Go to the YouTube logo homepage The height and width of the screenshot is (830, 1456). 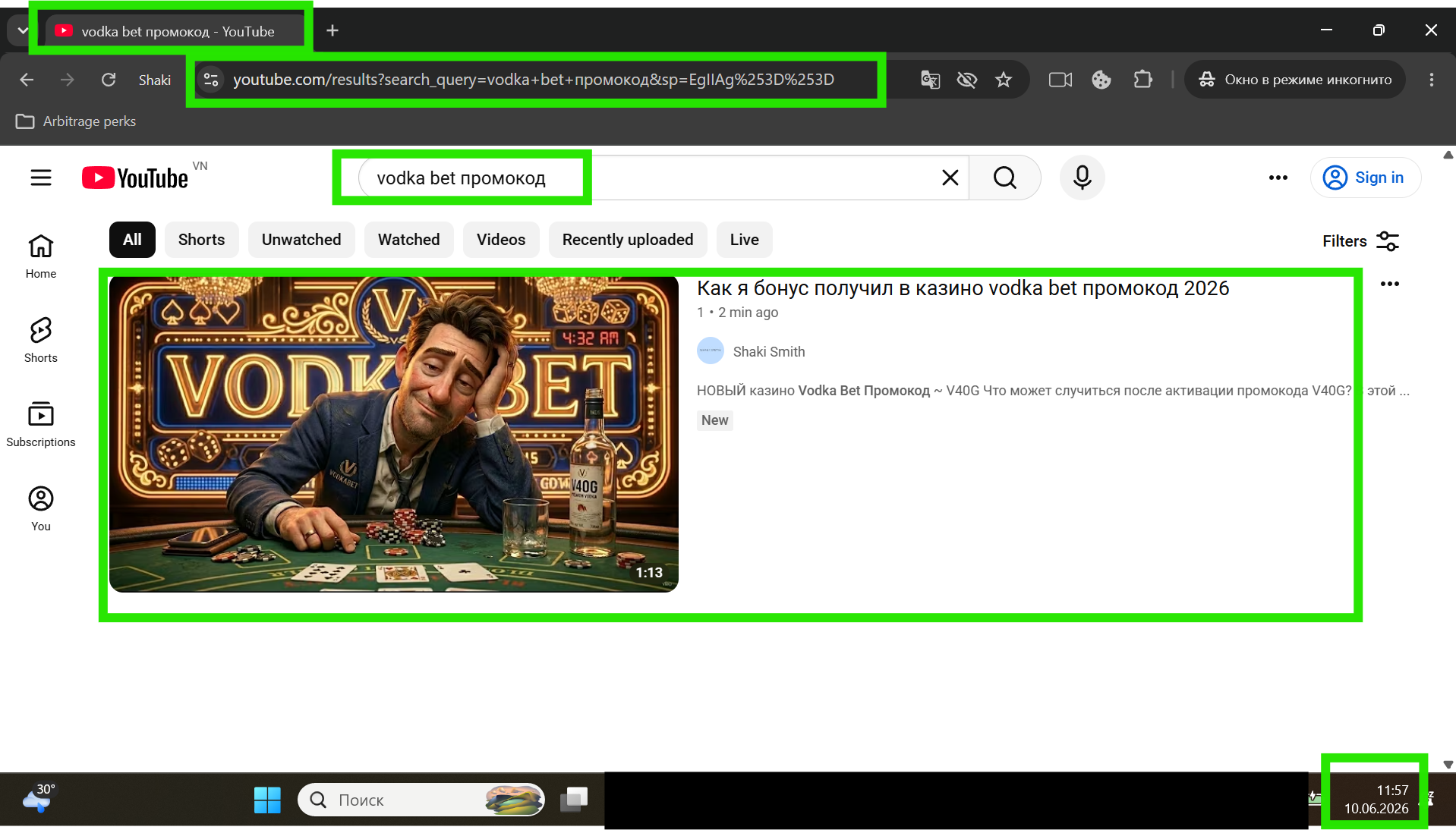[135, 178]
